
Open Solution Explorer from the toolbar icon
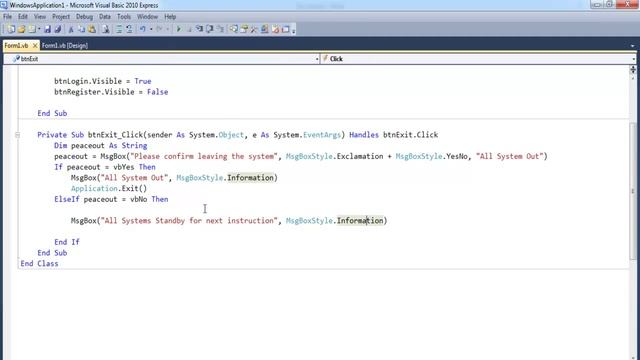point(233,29)
